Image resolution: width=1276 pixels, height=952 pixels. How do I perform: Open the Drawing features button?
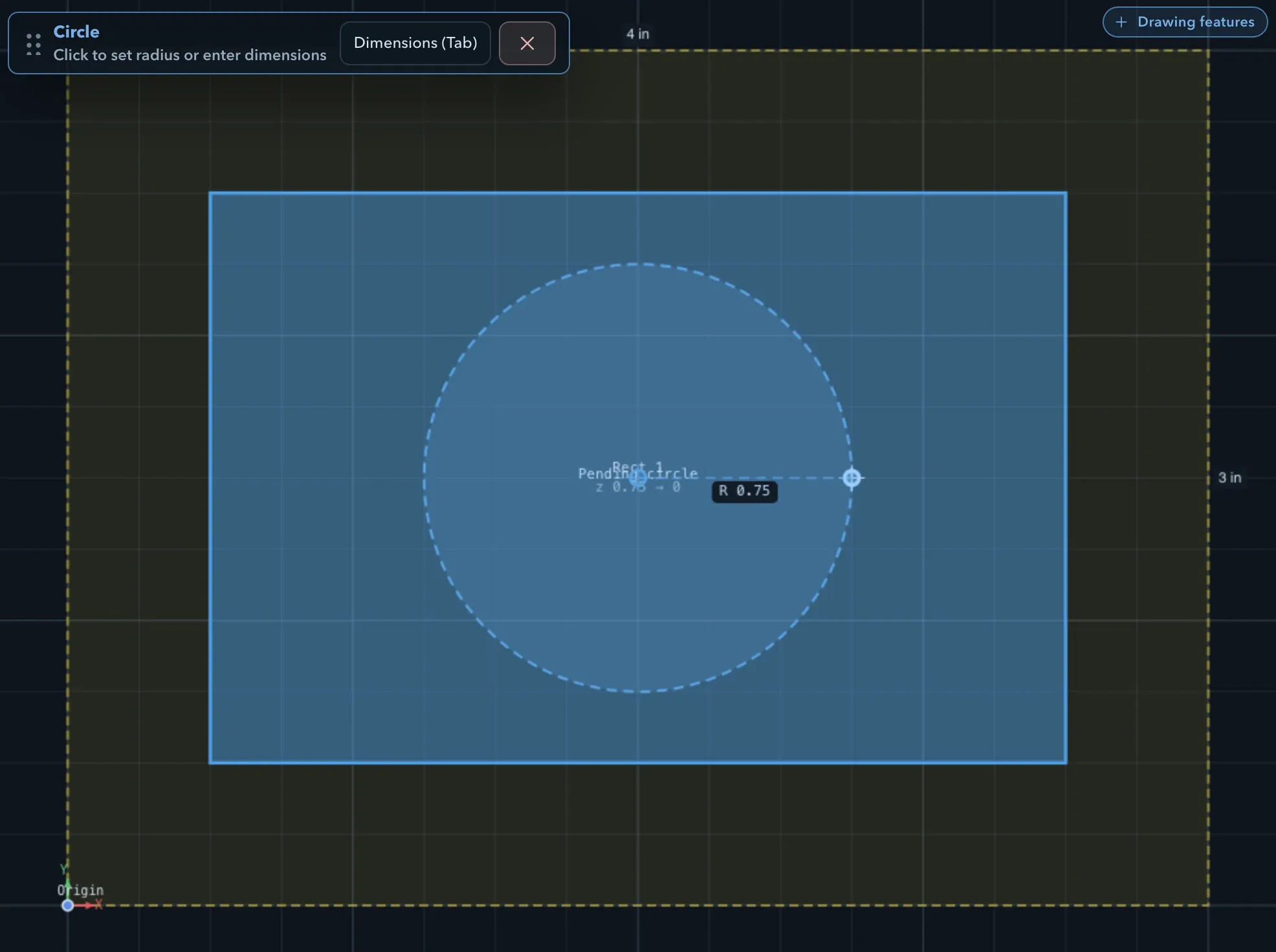1185,22
